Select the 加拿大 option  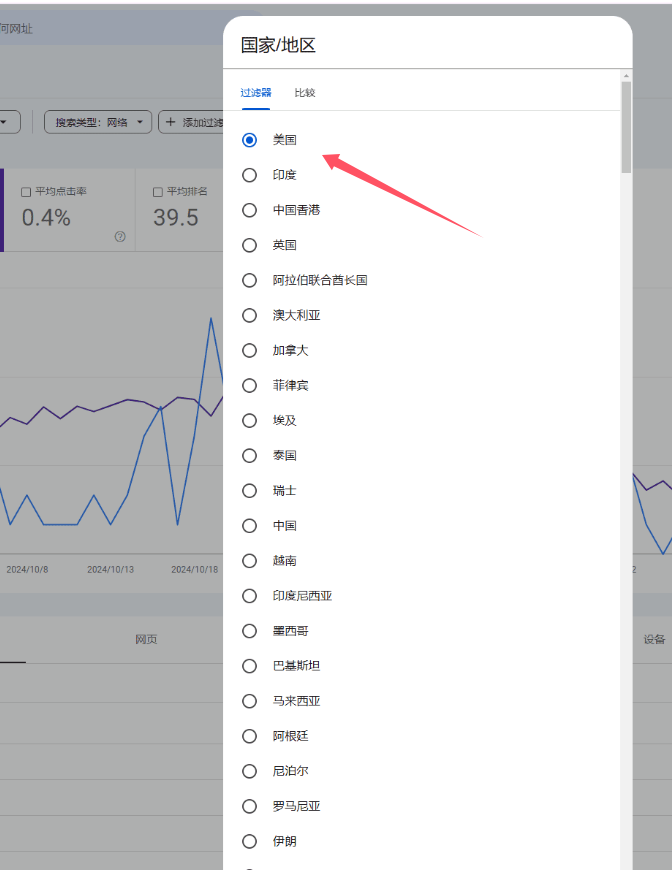coord(250,350)
